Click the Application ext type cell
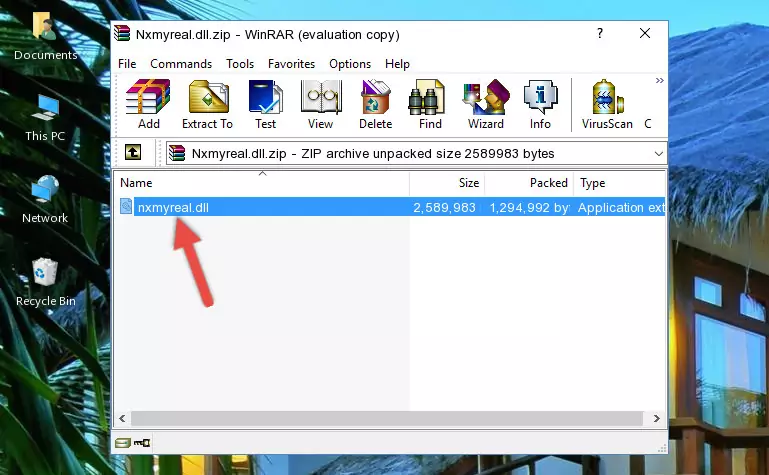 pyautogui.click(x=621, y=207)
